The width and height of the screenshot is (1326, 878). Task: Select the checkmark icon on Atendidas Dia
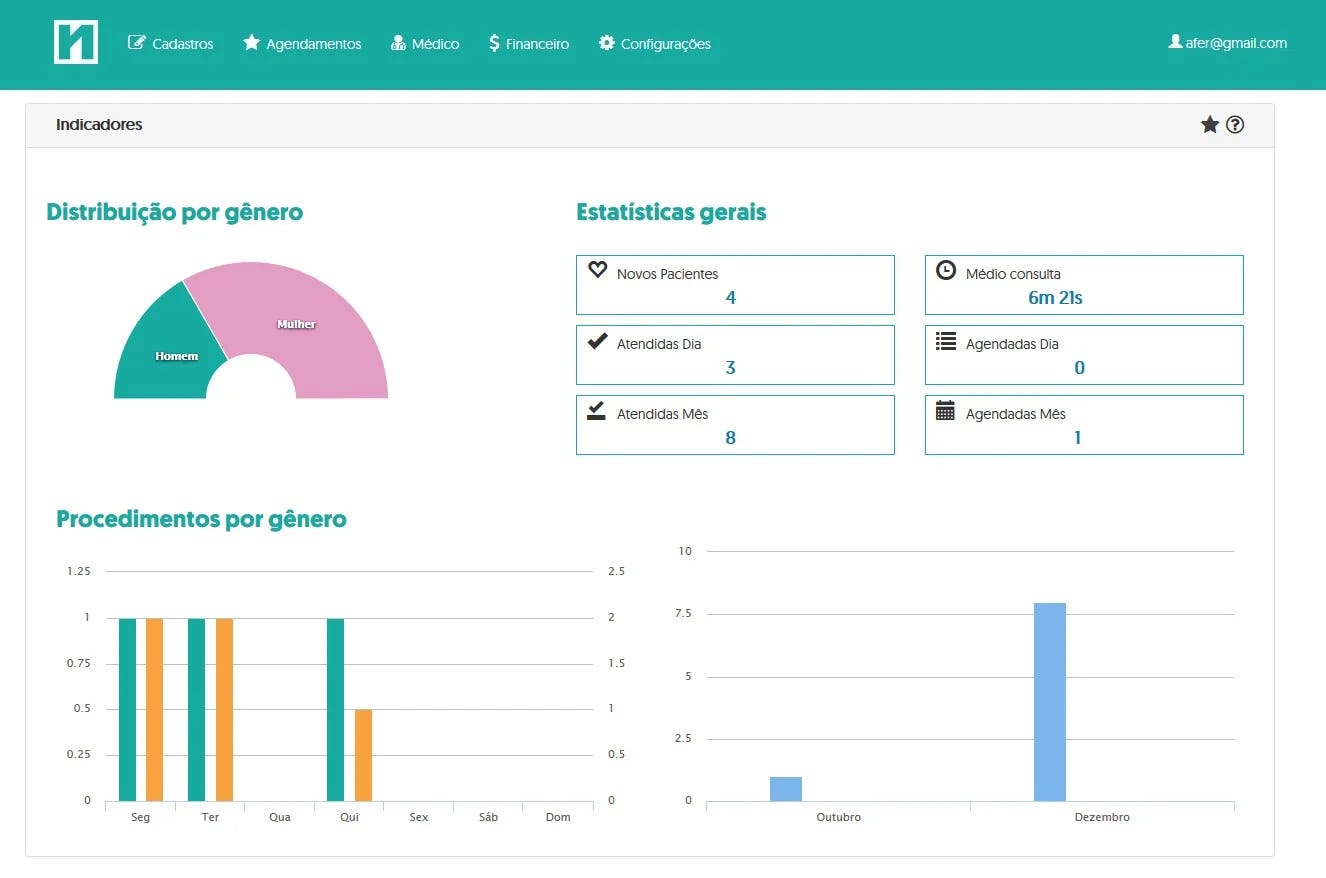click(x=597, y=339)
